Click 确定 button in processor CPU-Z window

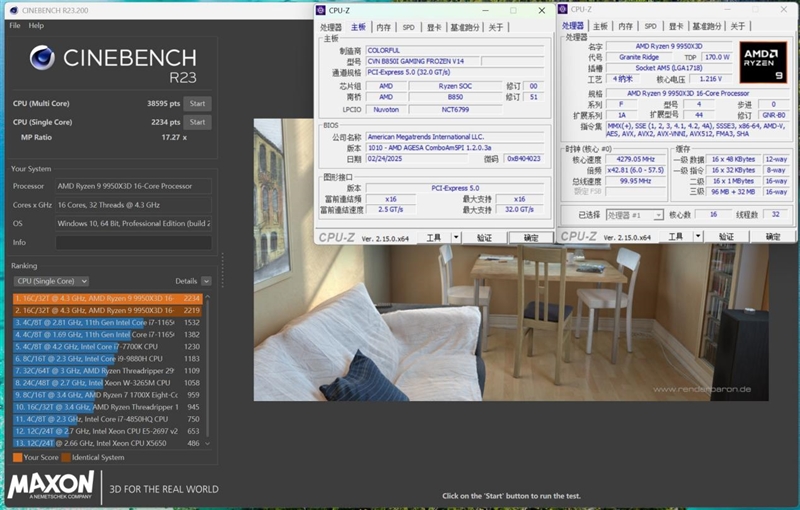[773, 237]
